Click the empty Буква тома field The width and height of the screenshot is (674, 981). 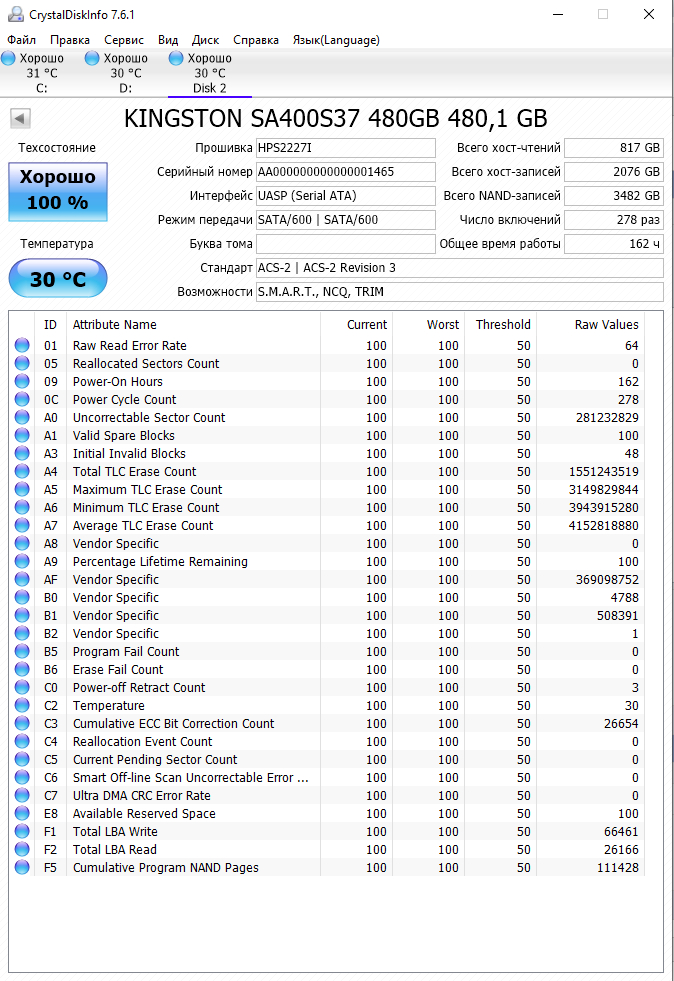click(345, 243)
